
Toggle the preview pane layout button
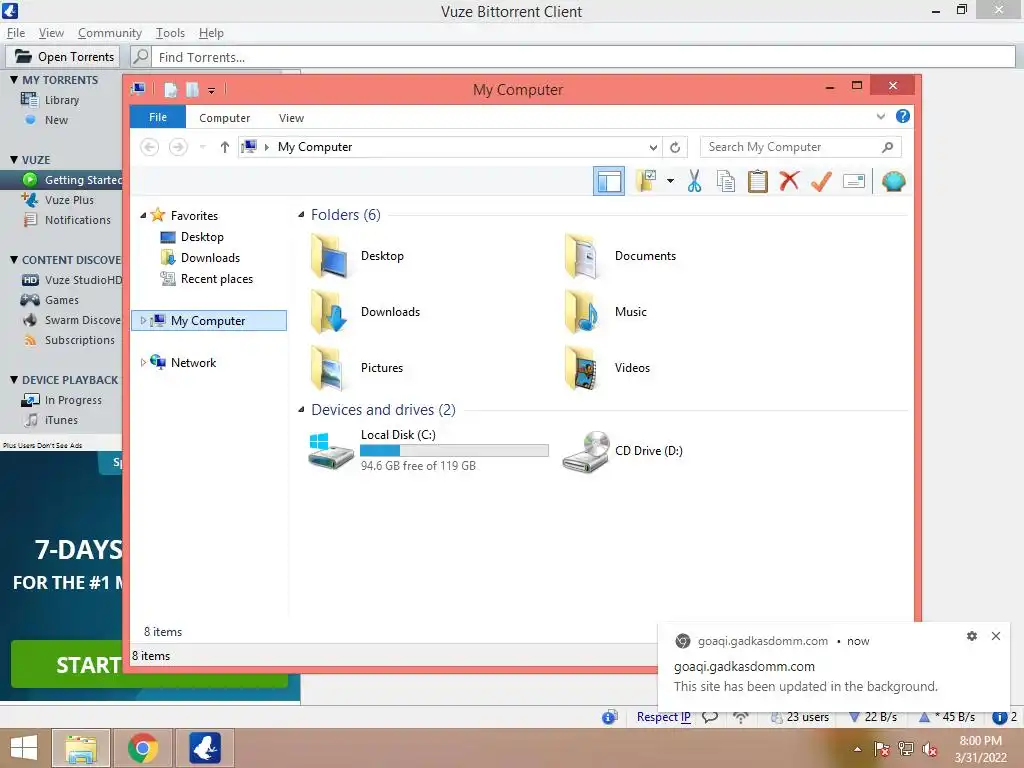click(x=609, y=181)
